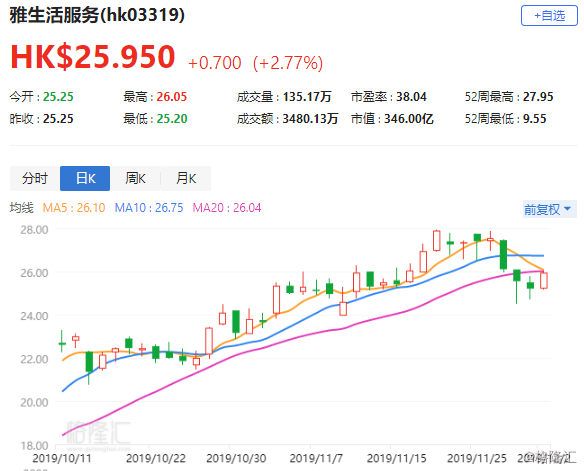Click the MA20 : 26.04 indicator label
This screenshot has width=584, height=471.
pos(227,207)
